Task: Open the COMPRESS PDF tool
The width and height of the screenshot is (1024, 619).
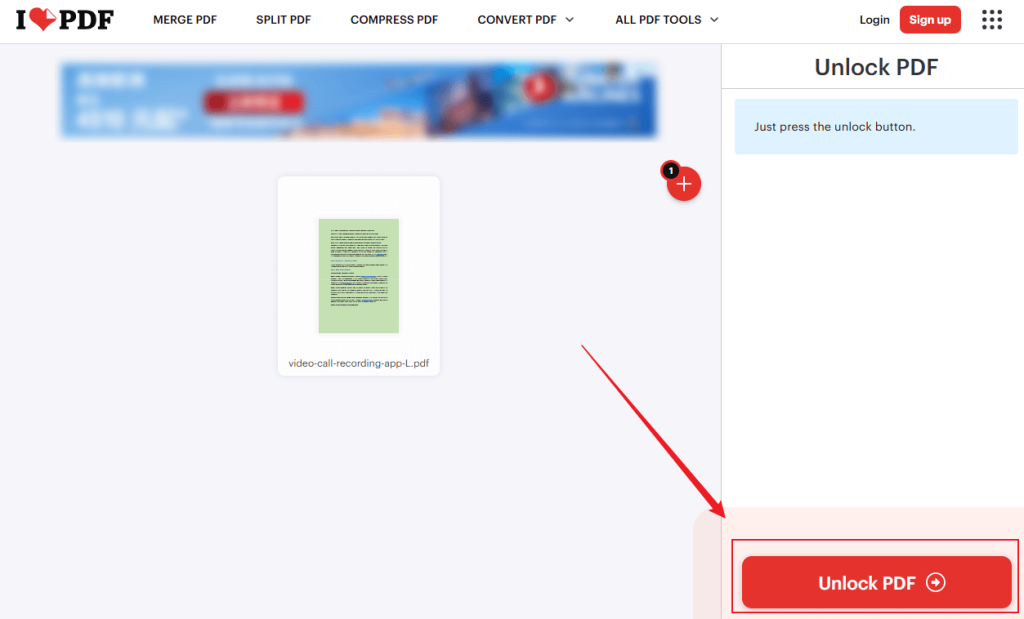Action: pyautogui.click(x=394, y=19)
